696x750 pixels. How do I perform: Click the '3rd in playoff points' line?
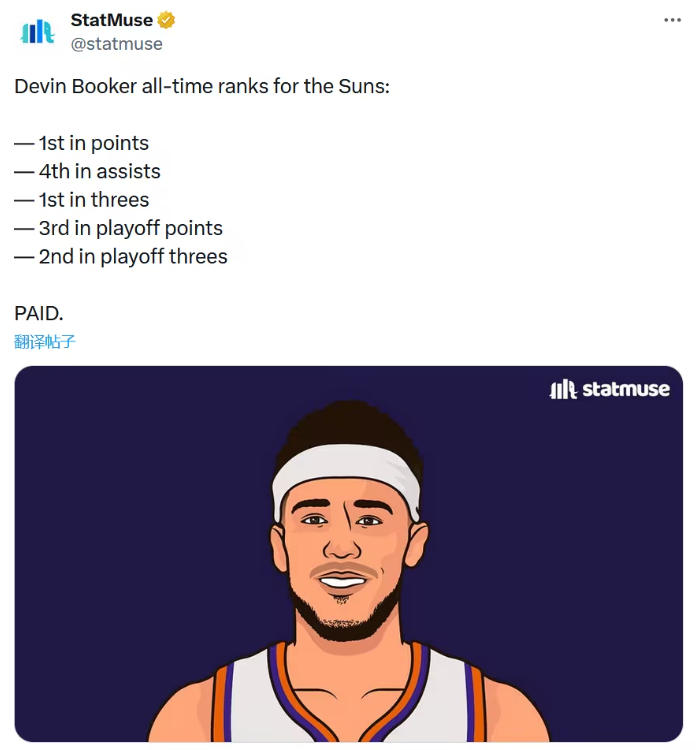coord(119,229)
